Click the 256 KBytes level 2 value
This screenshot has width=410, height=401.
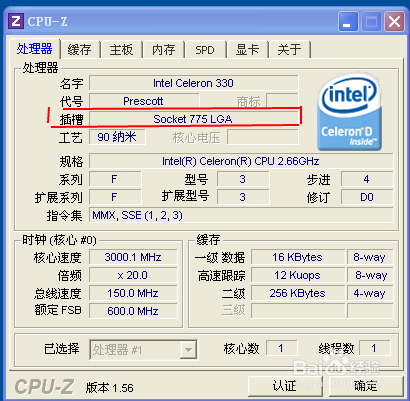(298, 293)
